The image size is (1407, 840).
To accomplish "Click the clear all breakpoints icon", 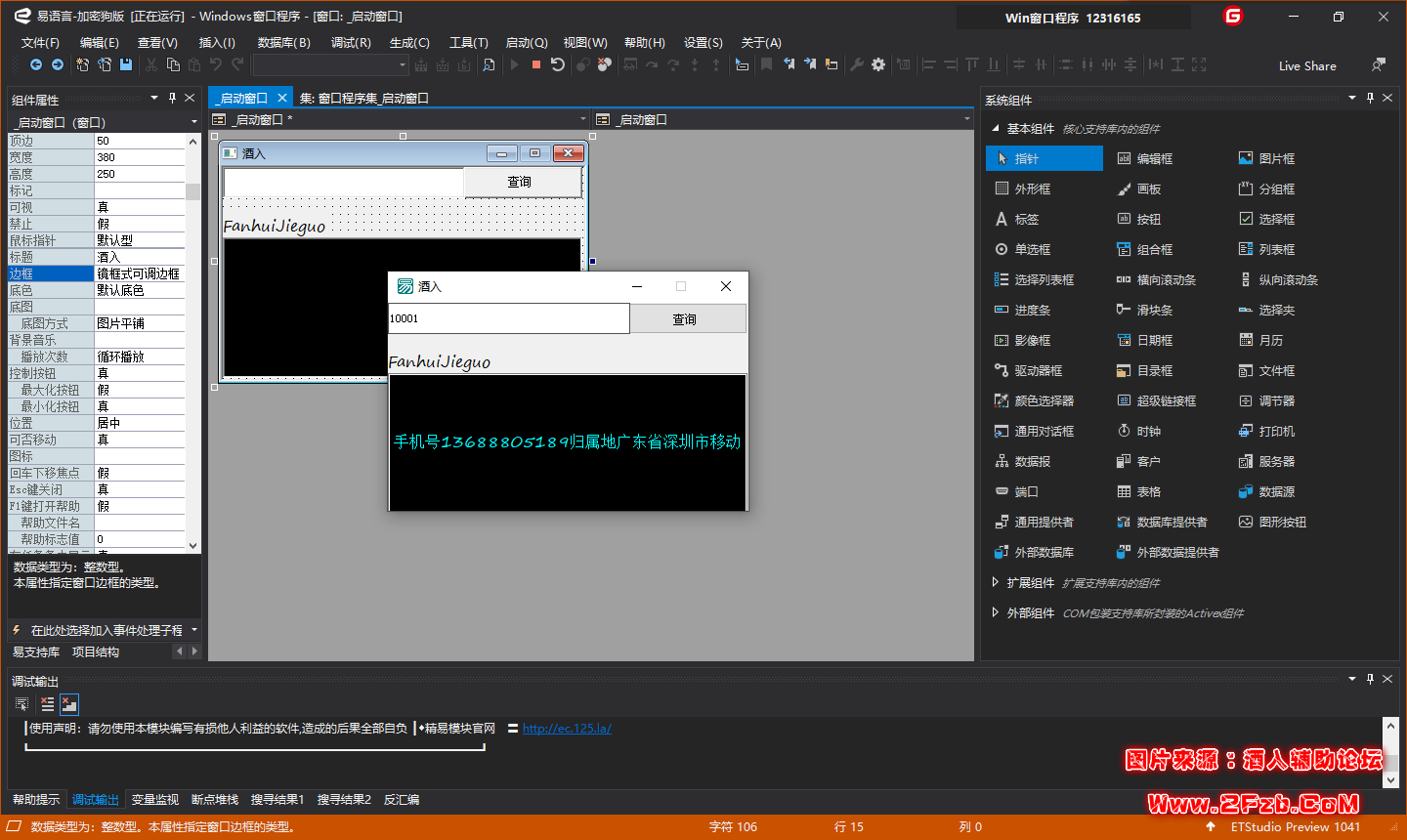I will pyautogui.click(x=605, y=64).
